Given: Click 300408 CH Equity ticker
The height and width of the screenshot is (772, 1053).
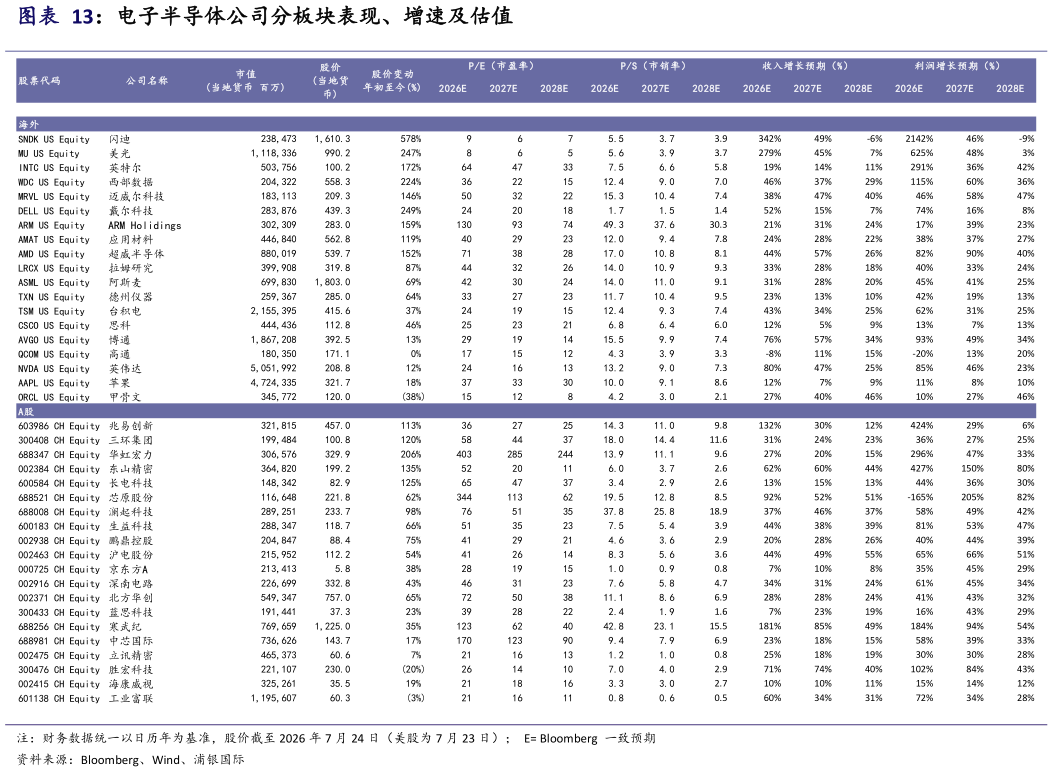Looking at the screenshot, I should [59, 440].
